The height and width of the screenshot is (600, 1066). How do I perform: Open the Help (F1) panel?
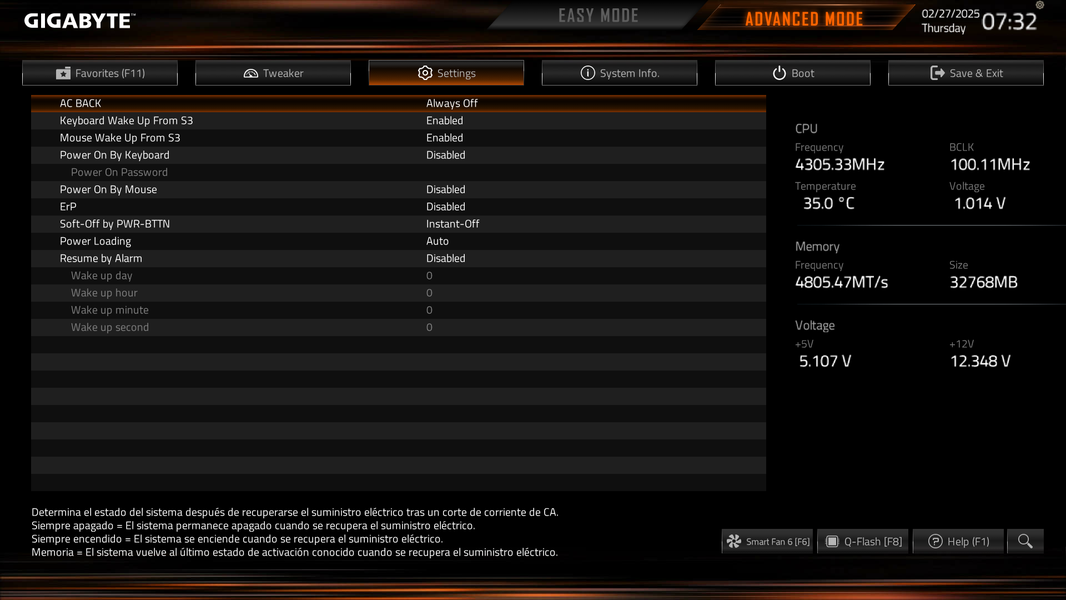(x=958, y=542)
